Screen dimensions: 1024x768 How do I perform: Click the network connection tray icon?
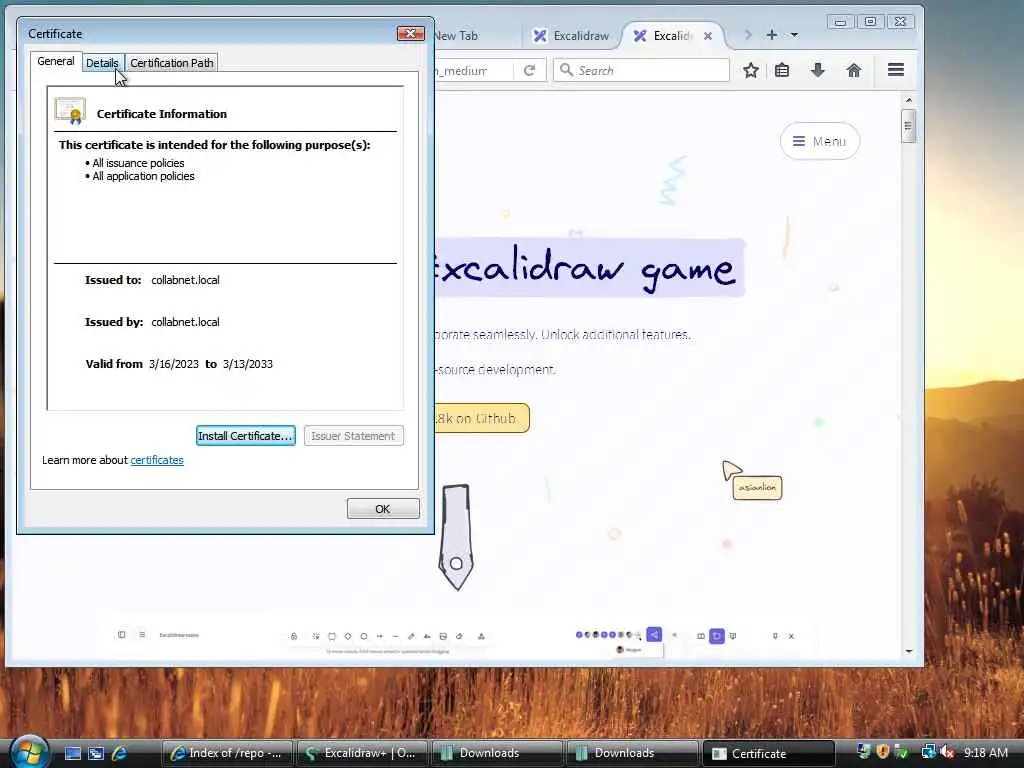pos(928,752)
